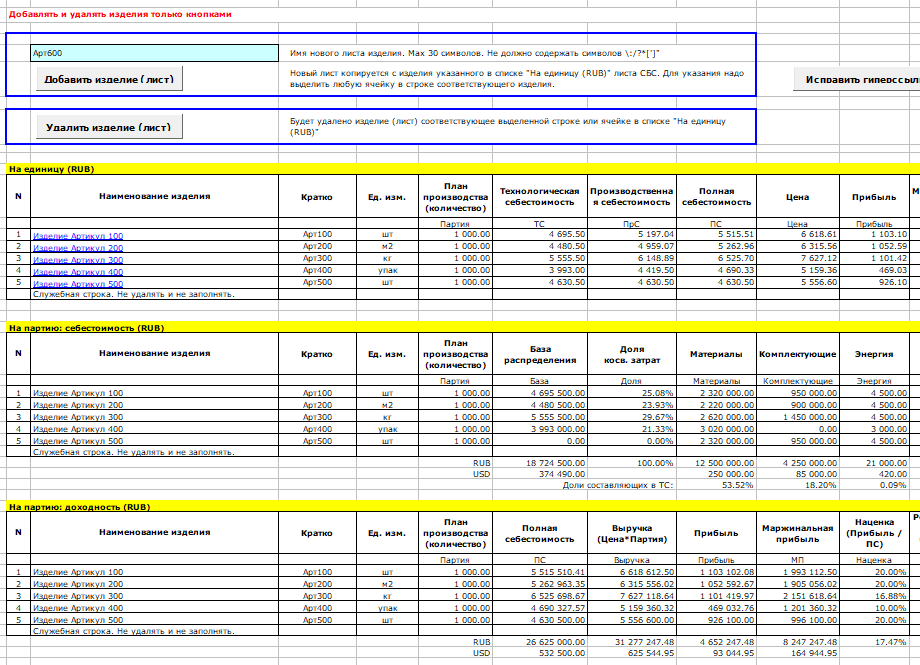Open the 'Изделие Артикул 100' hyperlink
The height and width of the screenshot is (665, 920).
78,235
